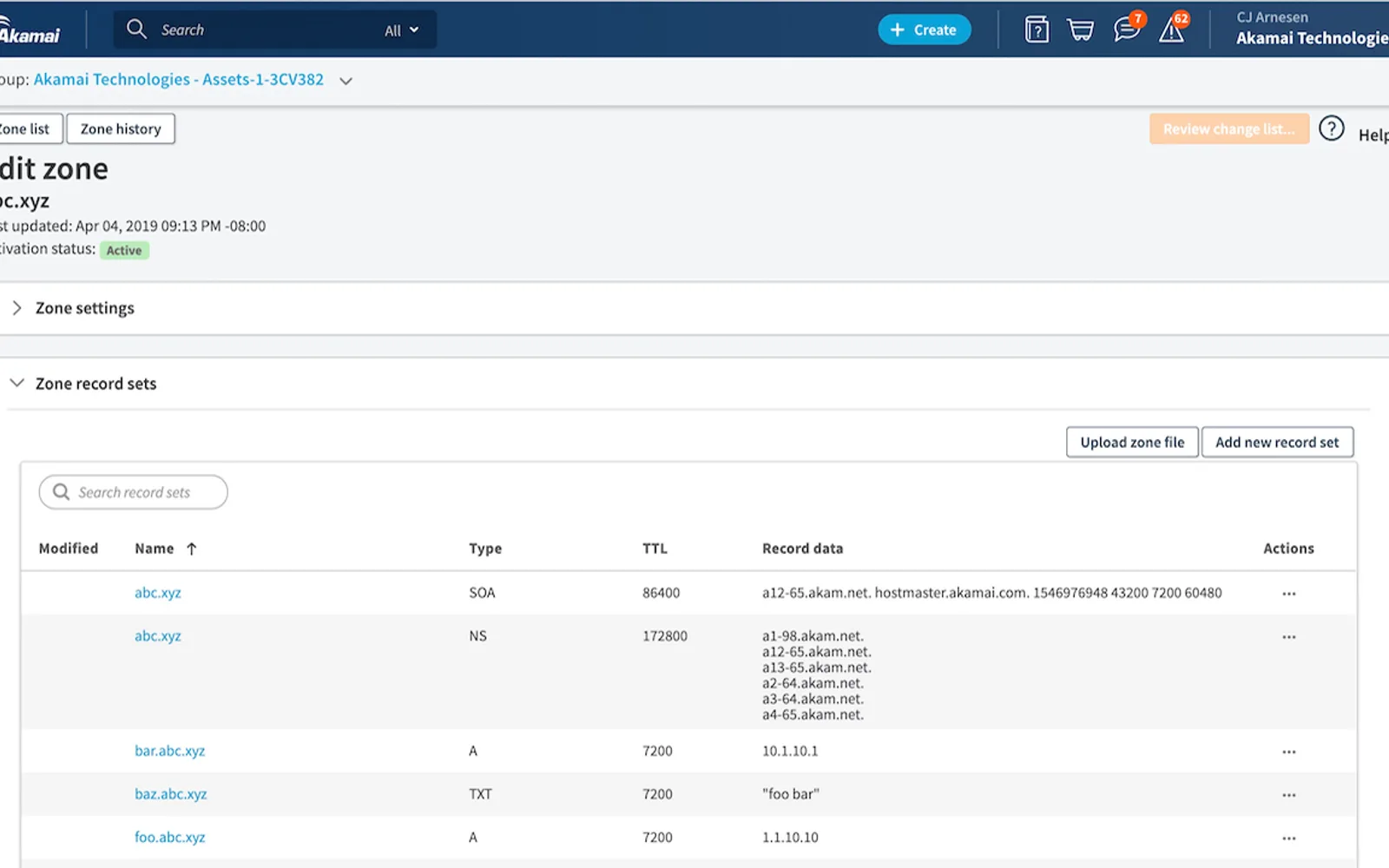The width and height of the screenshot is (1389, 868).
Task: Click the Type column header
Action: click(x=485, y=549)
